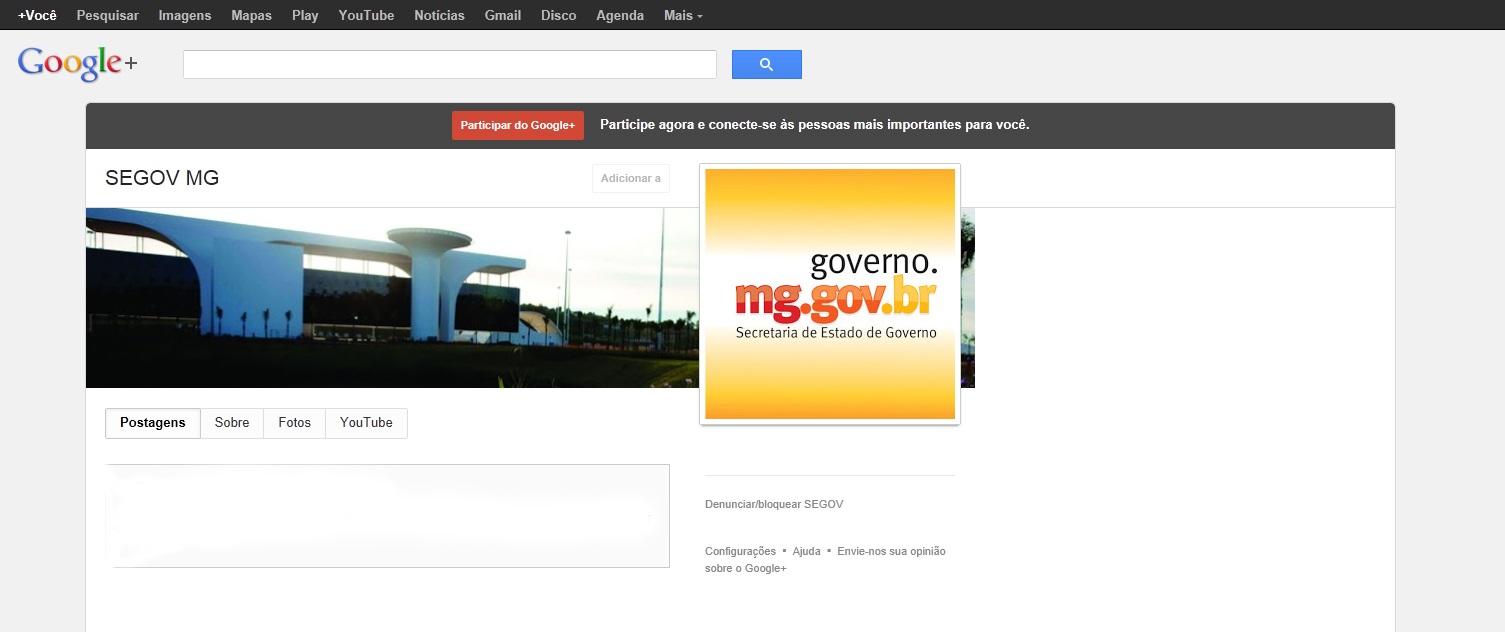Open the SEGOV profile picture
This screenshot has height=632, width=1505.
pyautogui.click(x=829, y=294)
